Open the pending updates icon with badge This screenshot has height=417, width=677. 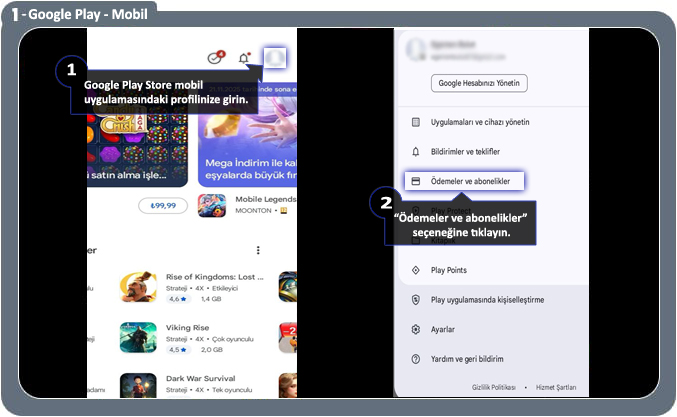(215, 59)
